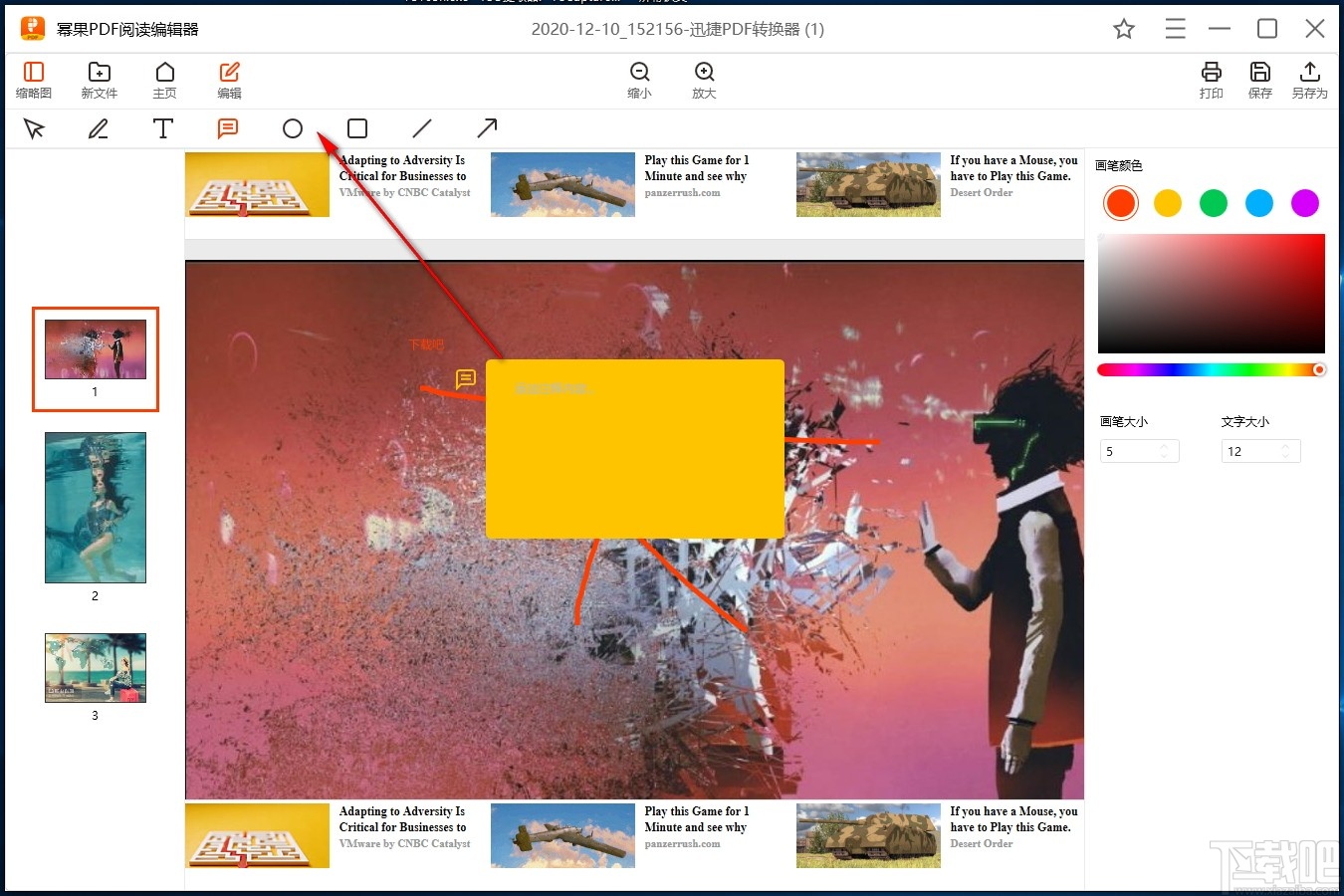Click the rainbow hue slider bar

click(x=1211, y=369)
